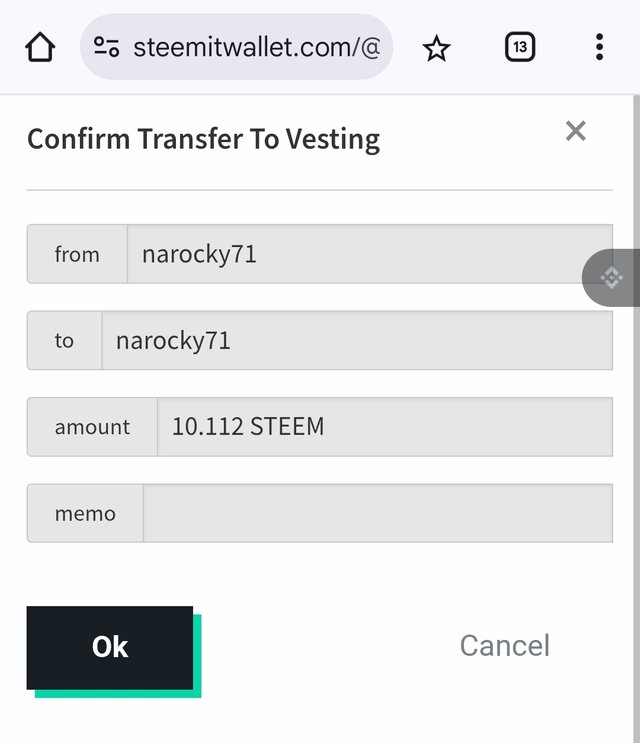The height and width of the screenshot is (743, 640).
Task: Open the three-dot browser menu
Action: 599,47
